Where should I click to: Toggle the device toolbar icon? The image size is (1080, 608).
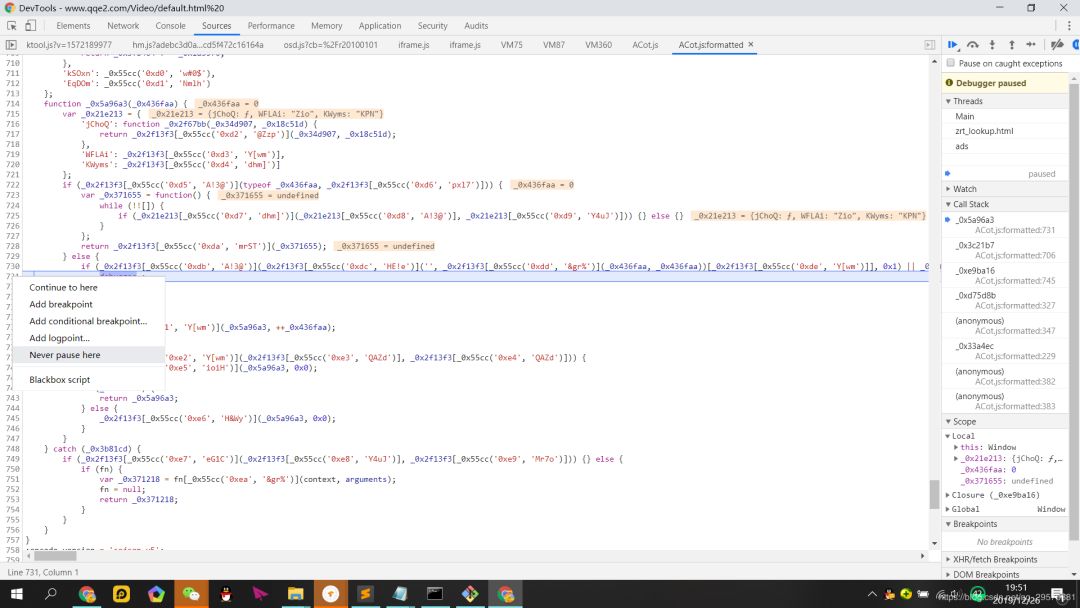pyautogui.click(x=30, y=25)
